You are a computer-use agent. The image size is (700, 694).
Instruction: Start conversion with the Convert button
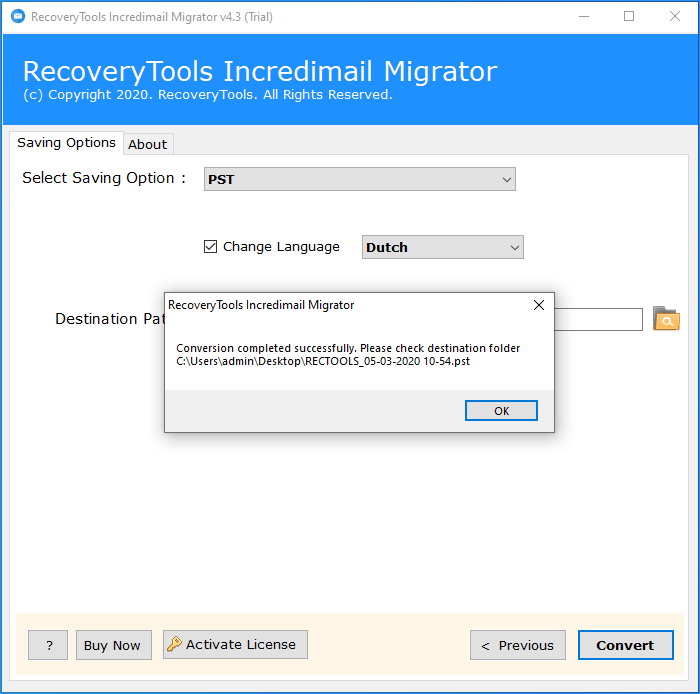pos(625,645)
